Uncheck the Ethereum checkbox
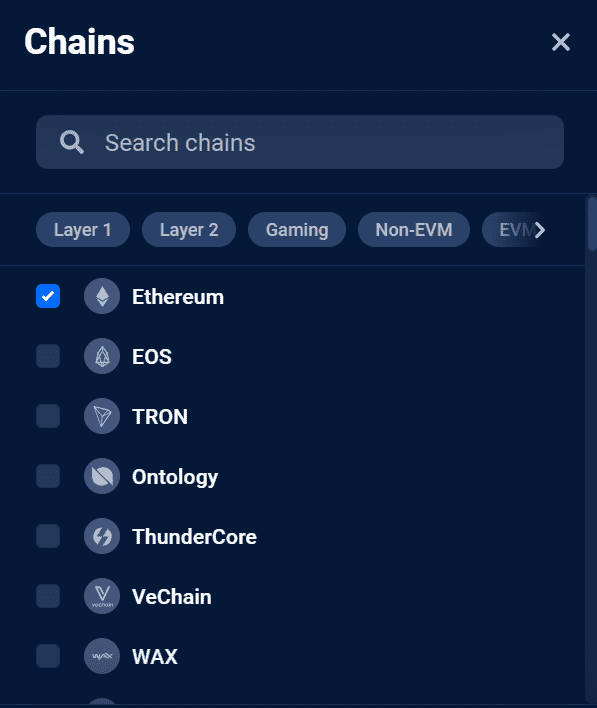 click(48, 296)
